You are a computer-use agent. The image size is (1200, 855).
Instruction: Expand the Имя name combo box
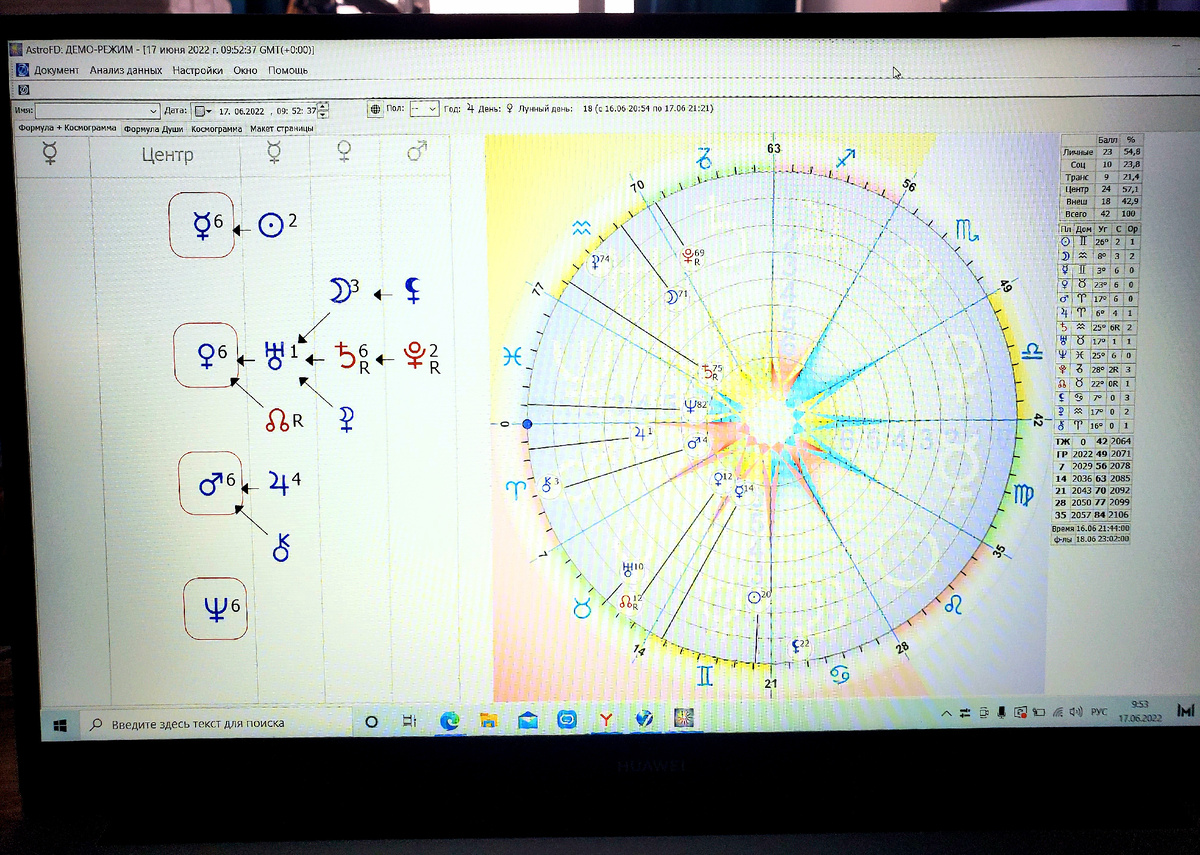pyautogui.click(x=153, y=110)
